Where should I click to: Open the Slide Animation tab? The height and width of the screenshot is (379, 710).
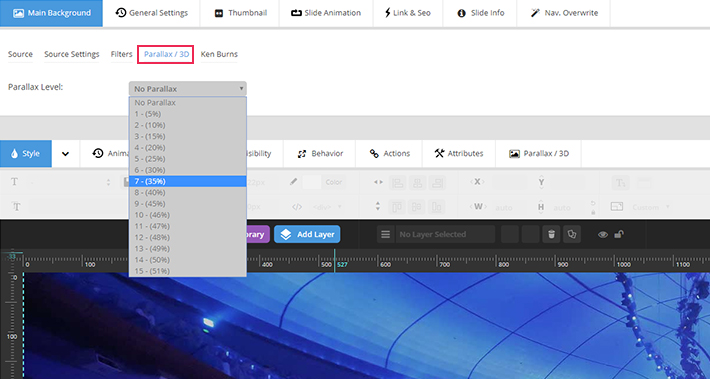326,13
